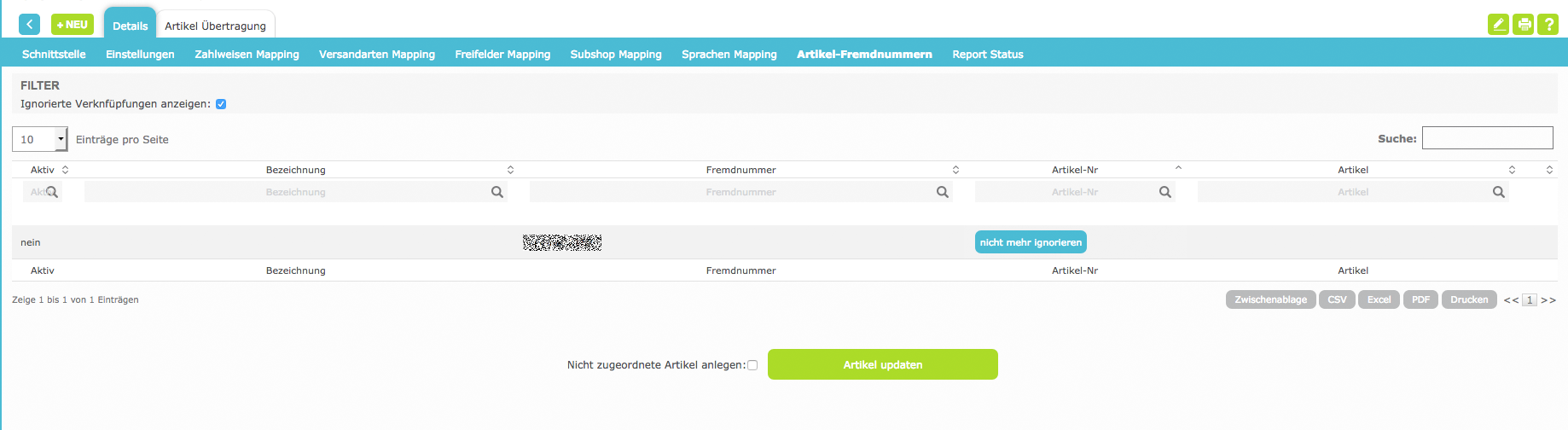
Task: Switch to the Artikel Übertragung tab
Action: click(x=215, y=26)
